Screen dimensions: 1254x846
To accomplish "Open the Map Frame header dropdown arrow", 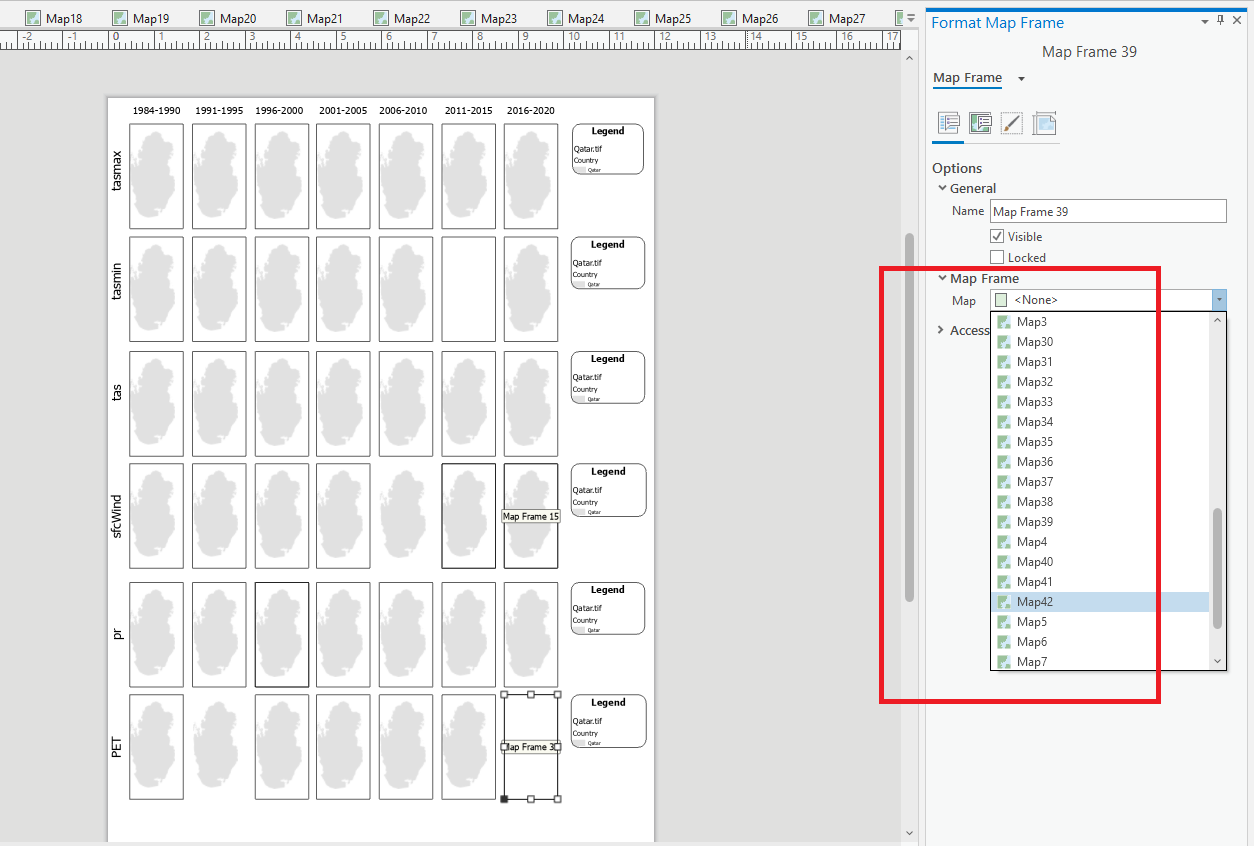I will 1020,78.
